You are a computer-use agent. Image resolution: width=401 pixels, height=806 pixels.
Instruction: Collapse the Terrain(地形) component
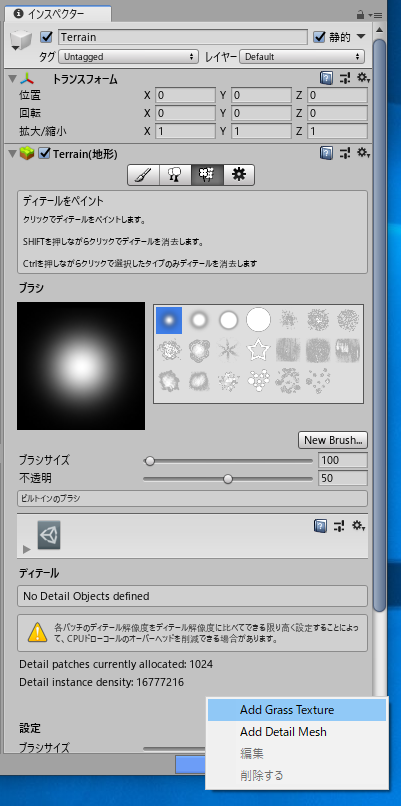(12, 153)
